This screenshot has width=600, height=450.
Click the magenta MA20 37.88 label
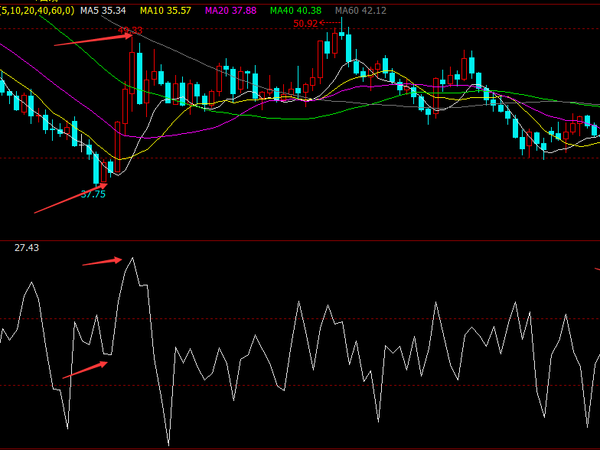[230, 10]
